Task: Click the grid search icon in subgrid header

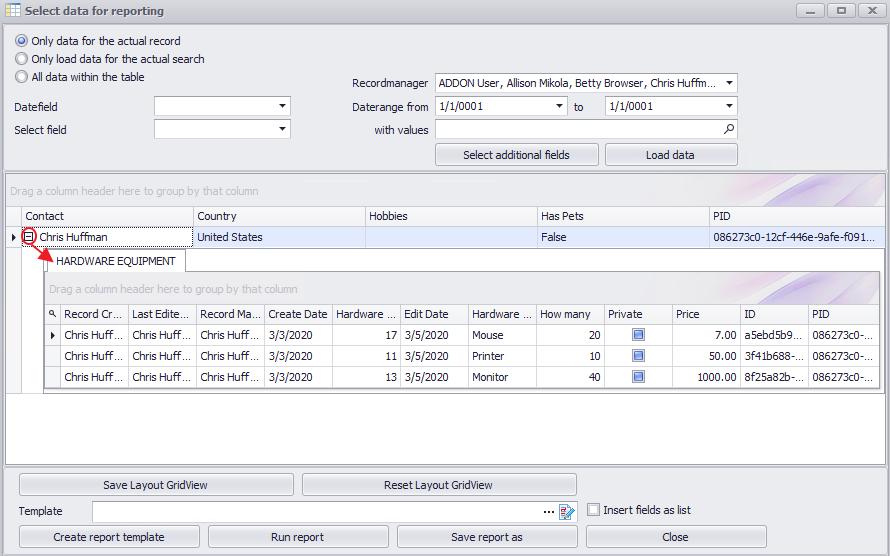Action: 53,314
